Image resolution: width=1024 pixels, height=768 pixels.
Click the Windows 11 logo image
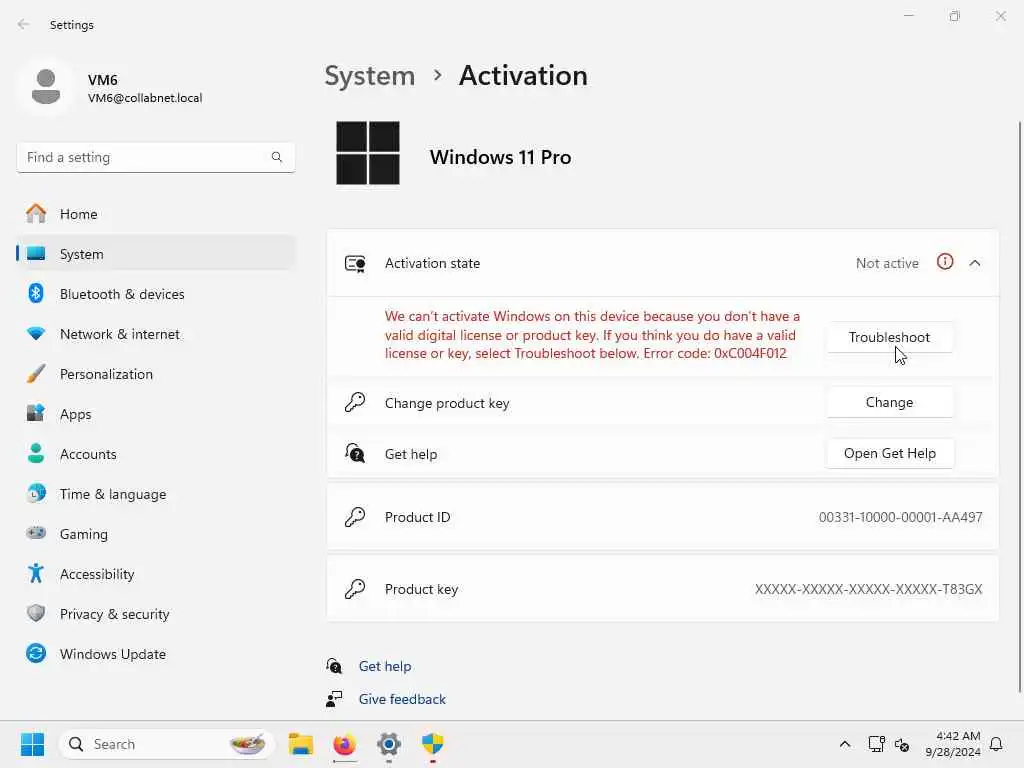point(368,153)
